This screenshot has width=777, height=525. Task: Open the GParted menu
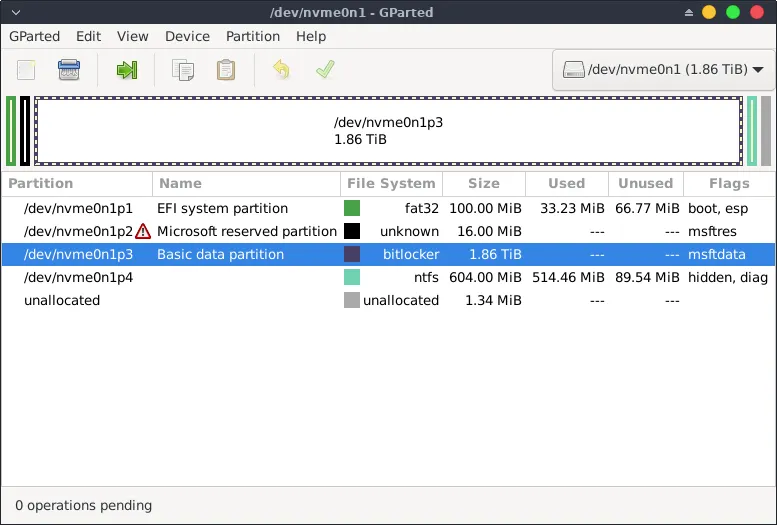point(35,36)
